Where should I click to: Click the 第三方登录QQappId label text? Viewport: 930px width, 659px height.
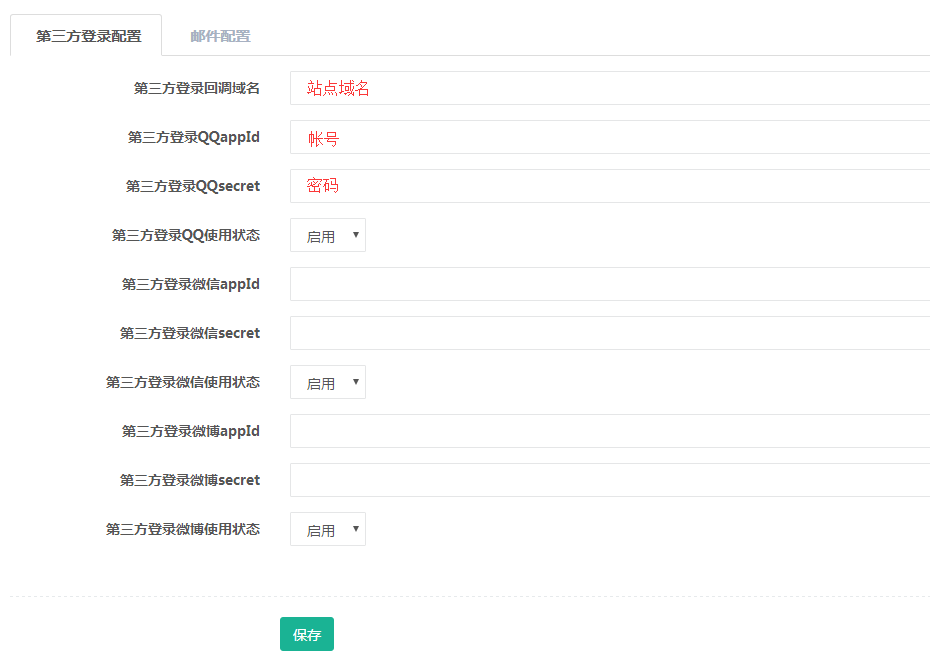tap(193, 137)
